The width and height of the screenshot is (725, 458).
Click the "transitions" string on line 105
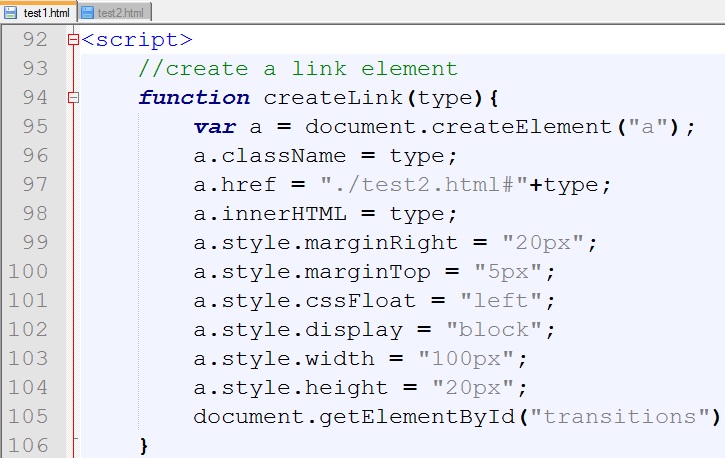[624, 415]
